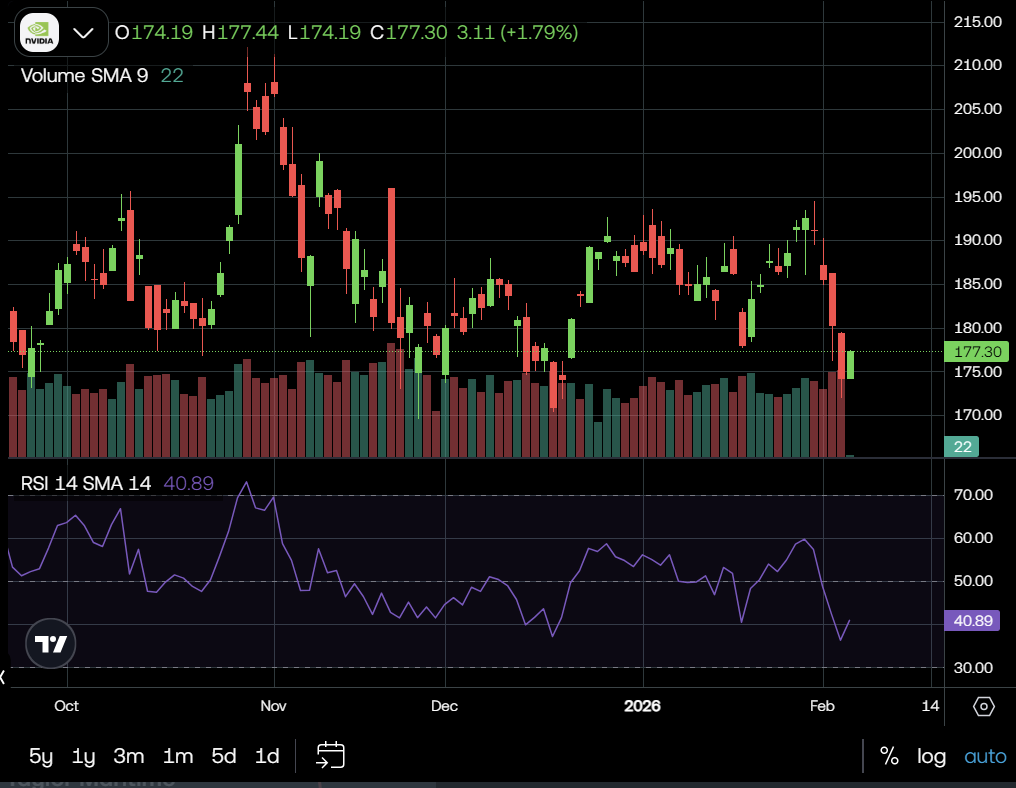Switch to the 1m time range
This screenshot has width=1016, height=788.
click(x=177, y=756)
